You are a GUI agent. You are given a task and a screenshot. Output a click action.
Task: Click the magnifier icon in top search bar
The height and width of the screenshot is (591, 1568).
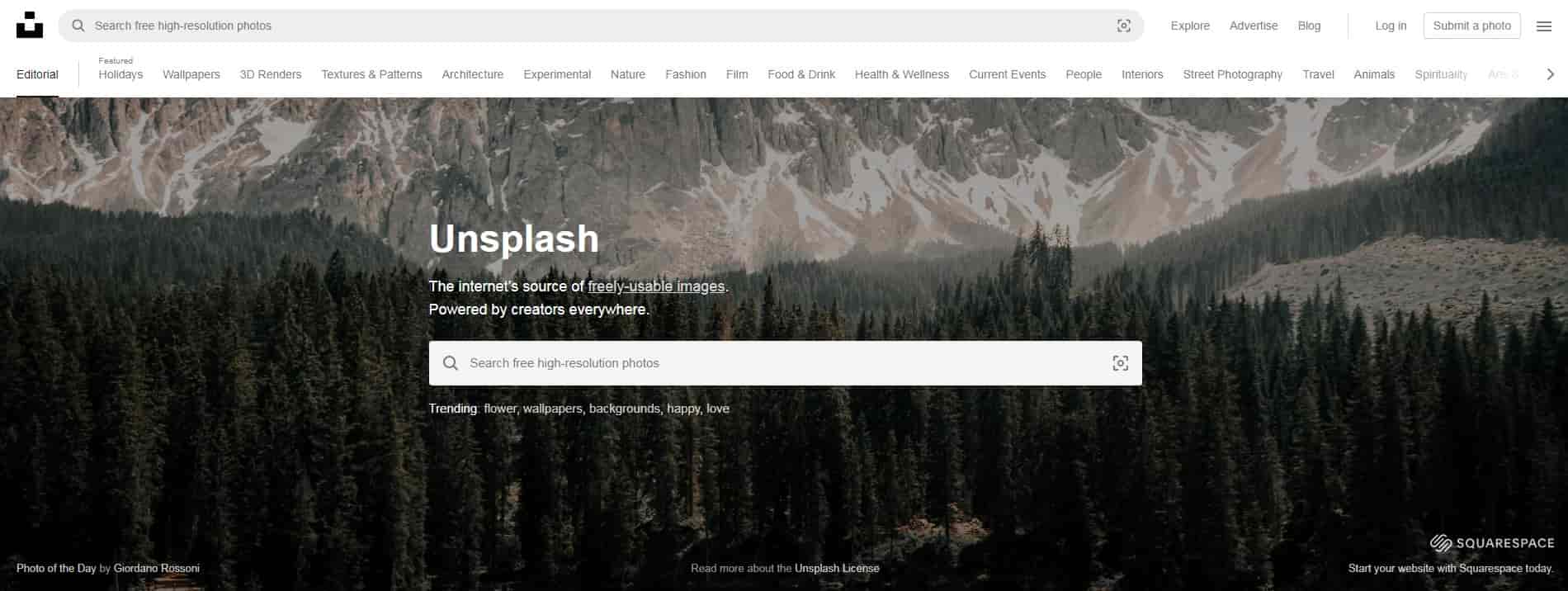pos(78,26)
